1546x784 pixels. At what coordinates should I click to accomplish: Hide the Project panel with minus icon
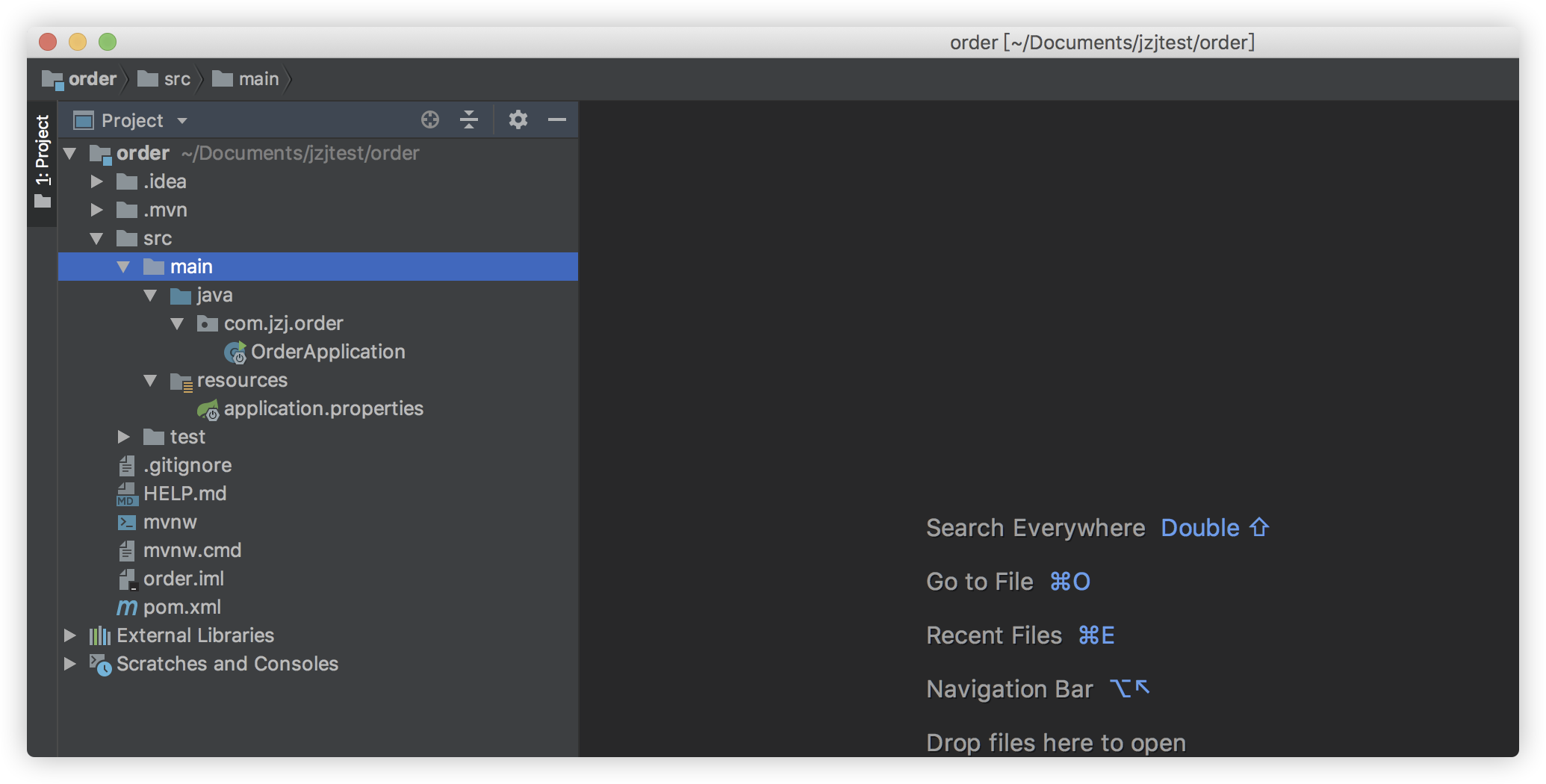557,119
